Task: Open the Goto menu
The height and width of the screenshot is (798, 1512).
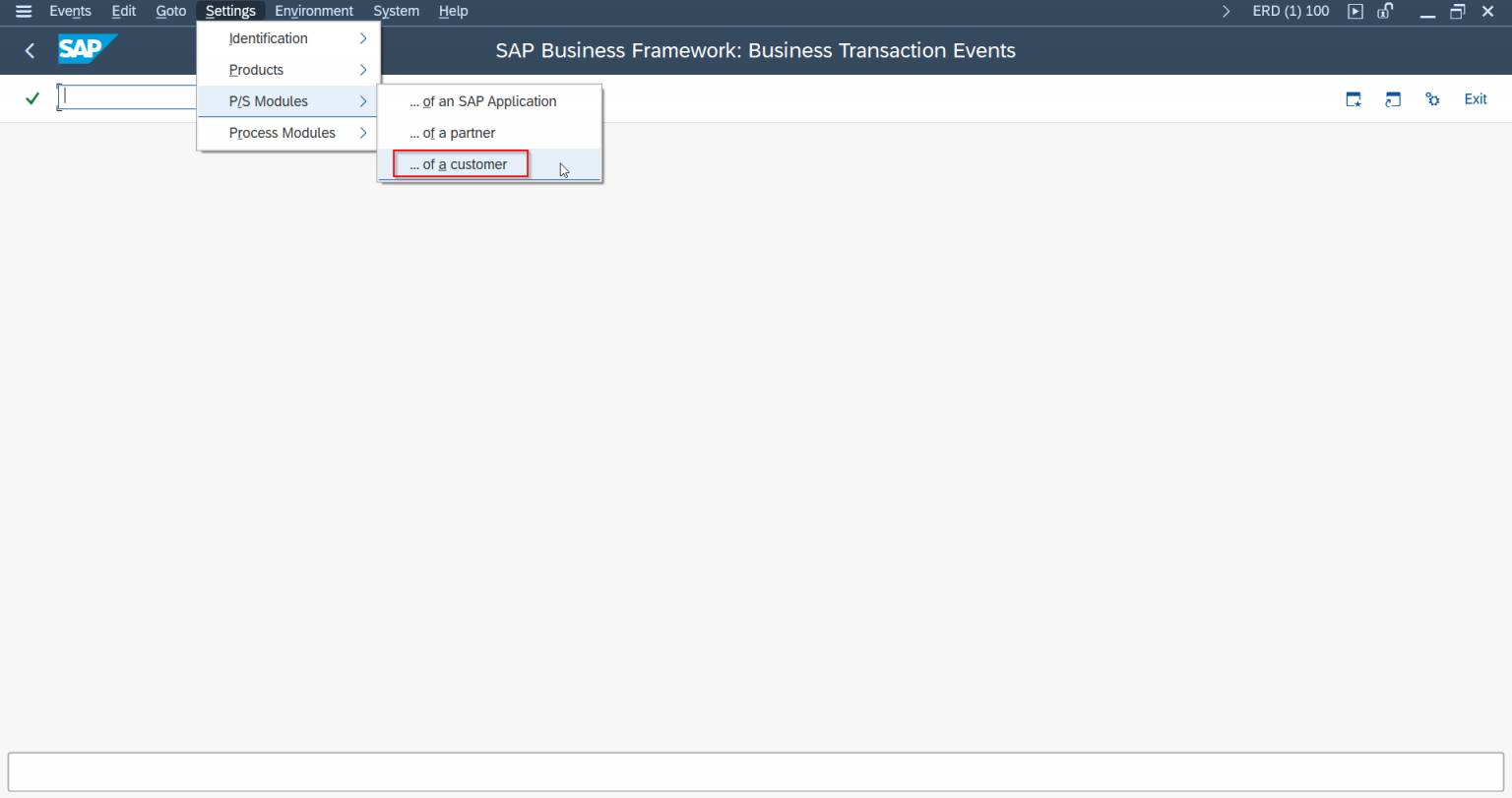Action: [x=171, y=12]
